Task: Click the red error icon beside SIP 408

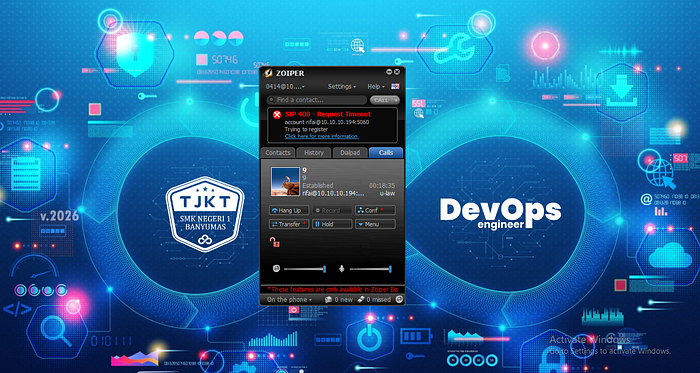Action: tap(277, 115)
